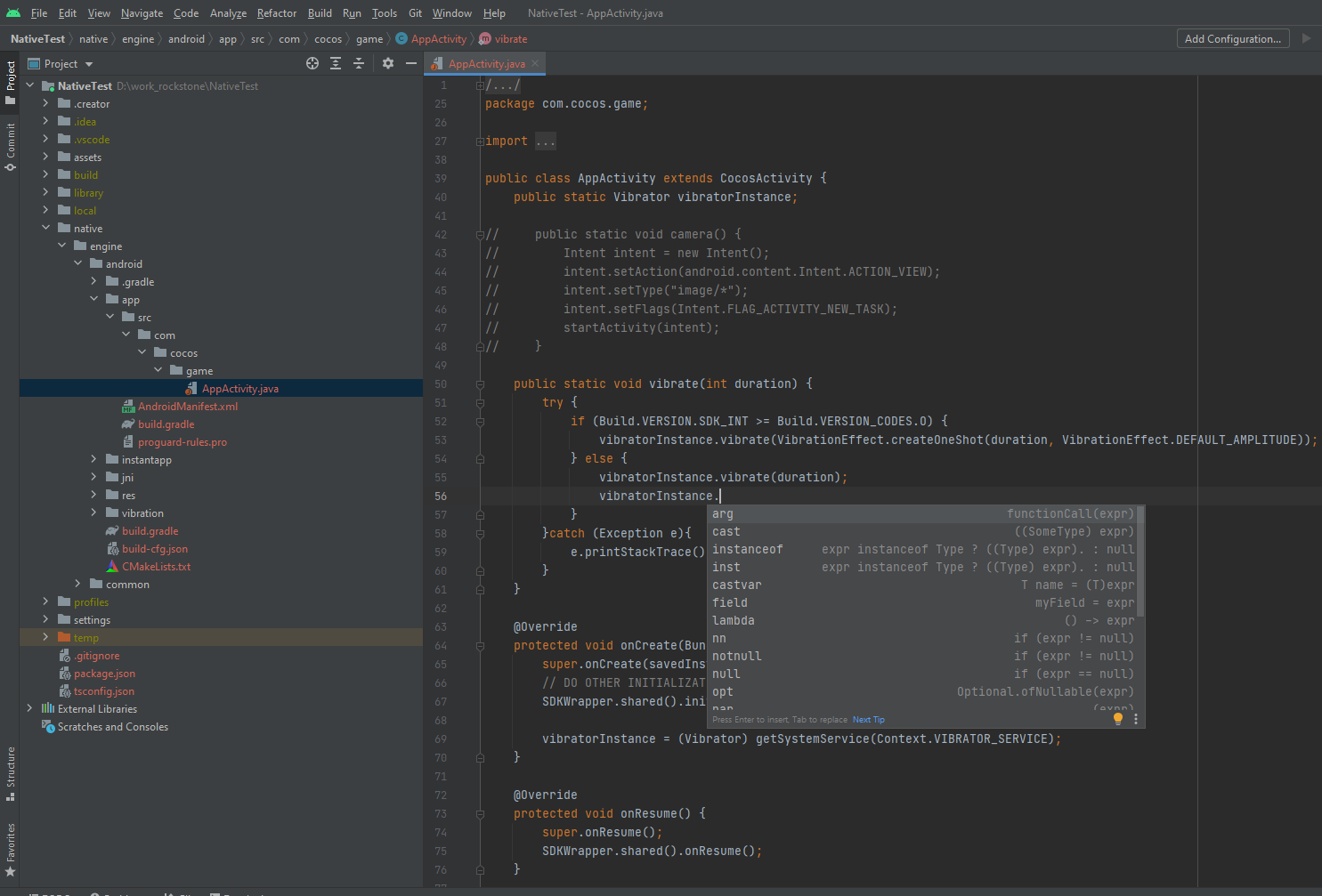This screenshot has width=1322, height=896.
Task: Click the lightbulb icon in completion popup
Action: [1118, 719]
